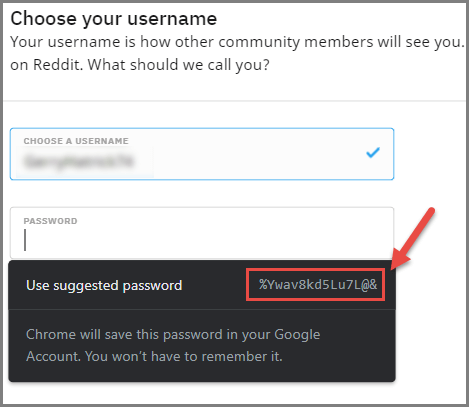Screen dimensions: 469x407
Task: Click the Your username is how description line
Action: point(237,42)
